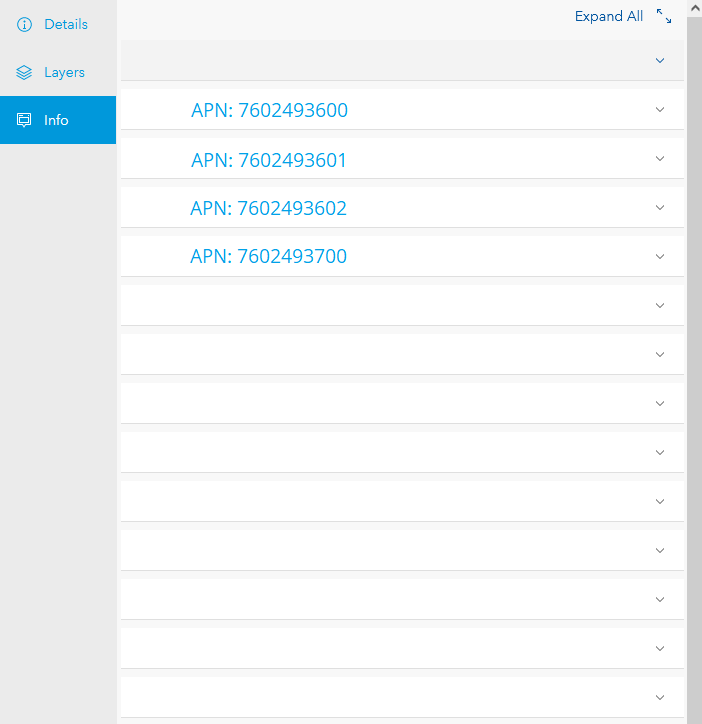
Task: Open the Details tab
Action: [x=58, y=24]
